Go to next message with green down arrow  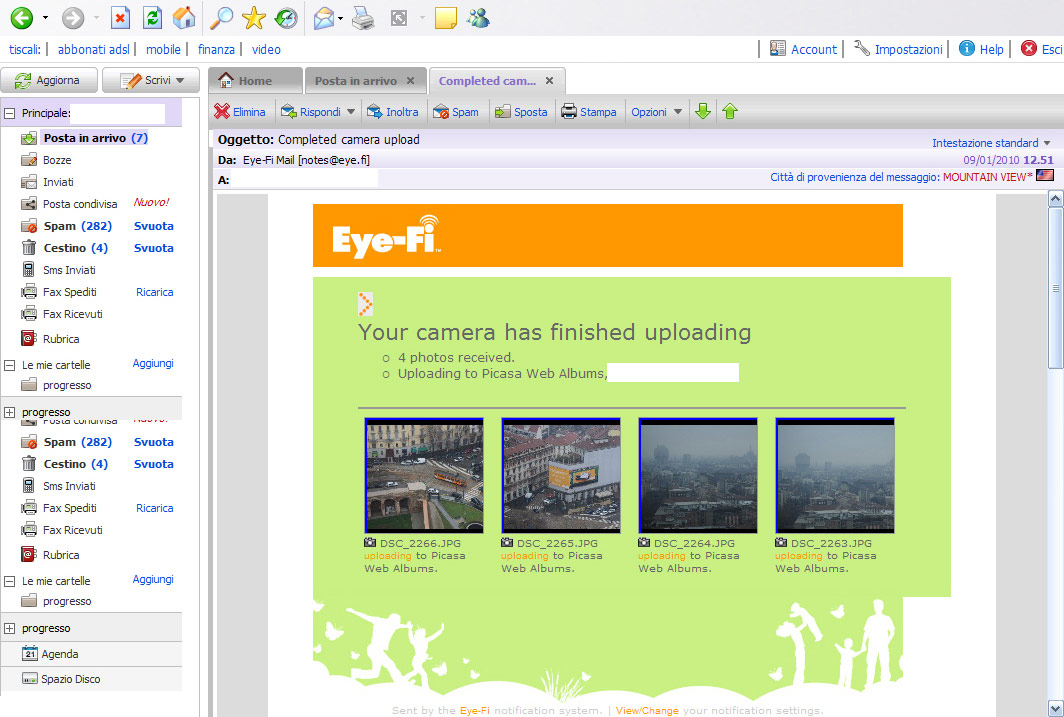703,111
